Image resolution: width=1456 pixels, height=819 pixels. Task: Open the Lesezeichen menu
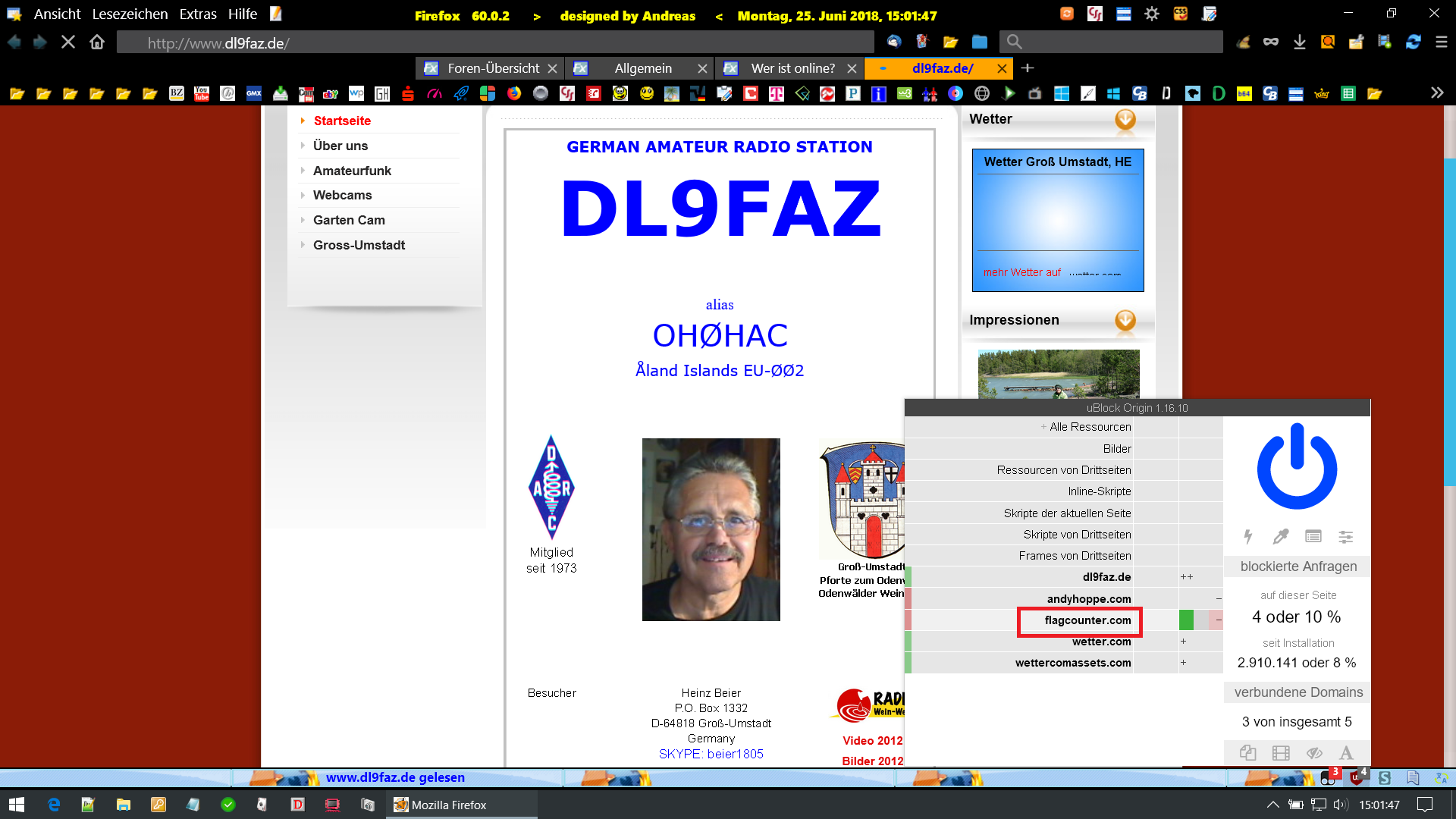130,14
